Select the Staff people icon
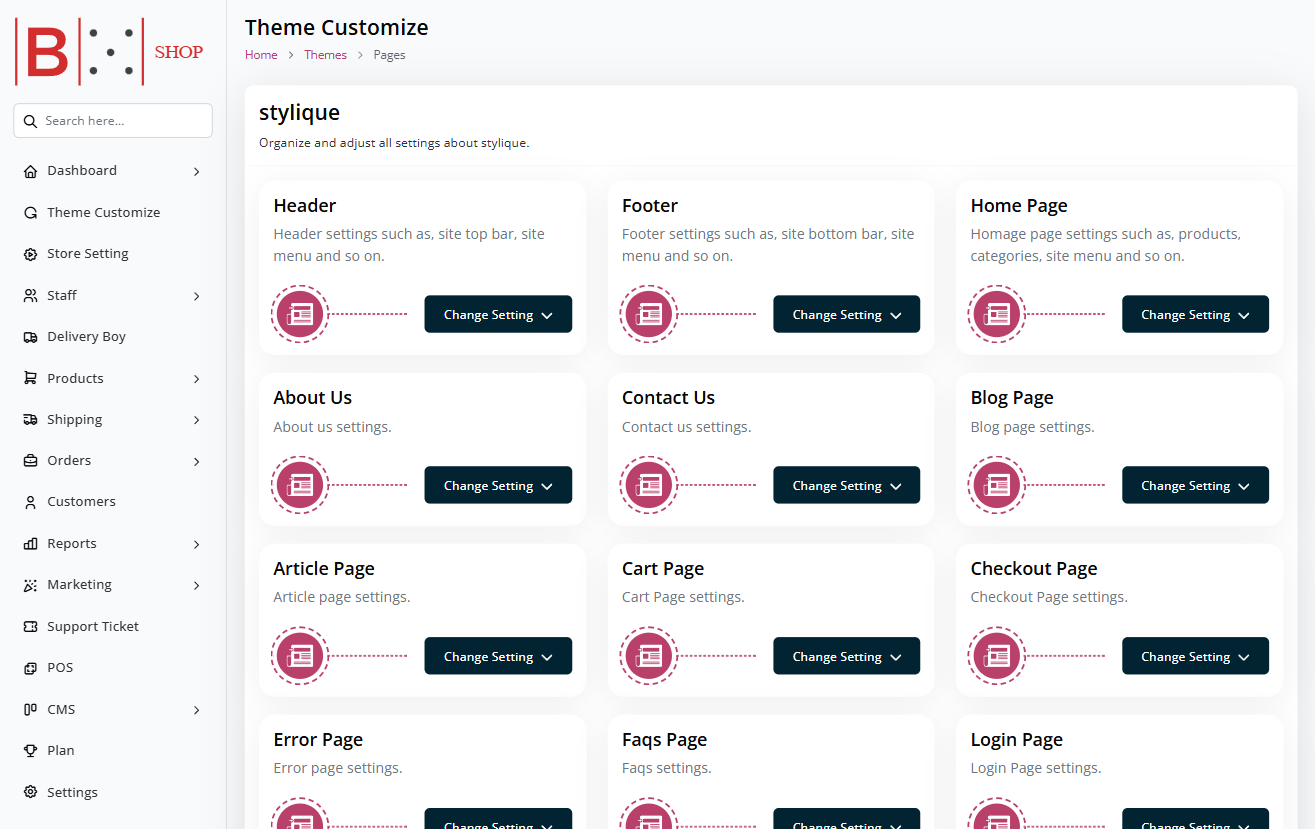The height and width of the screenshot is (829, 1315). click(x=30, y=295)
